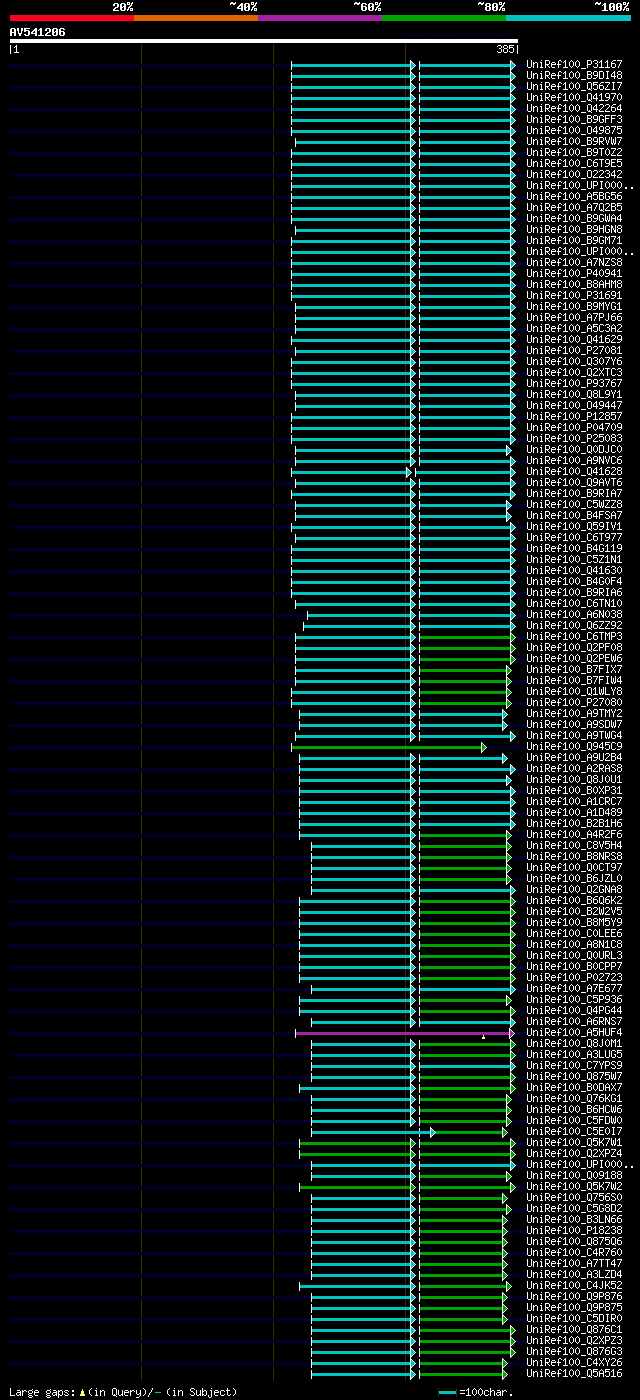This screenshot has width=640, height=1400.
Task: Select the UniRef100_P25083 label
Action: click(574, 438)
